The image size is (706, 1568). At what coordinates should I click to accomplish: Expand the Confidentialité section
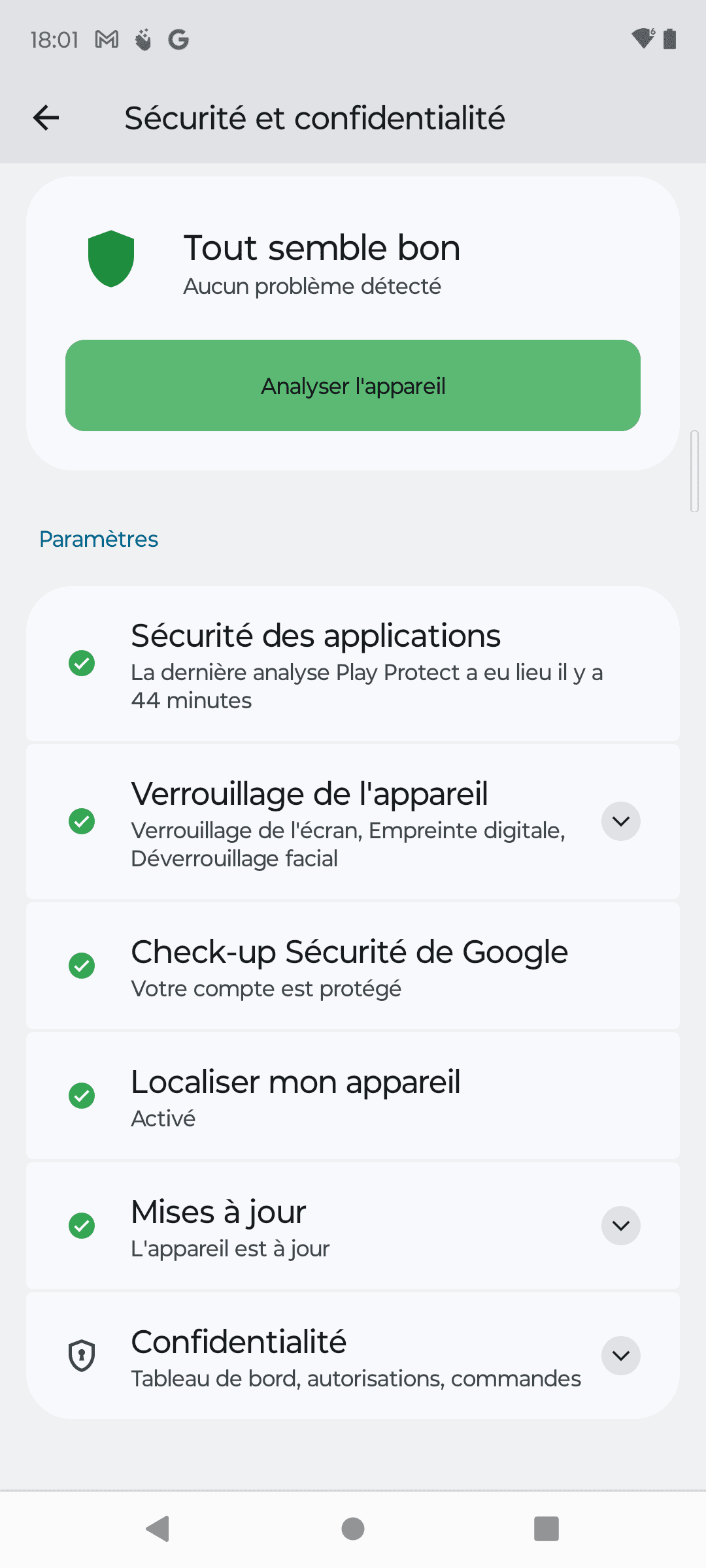(620, 1356)
